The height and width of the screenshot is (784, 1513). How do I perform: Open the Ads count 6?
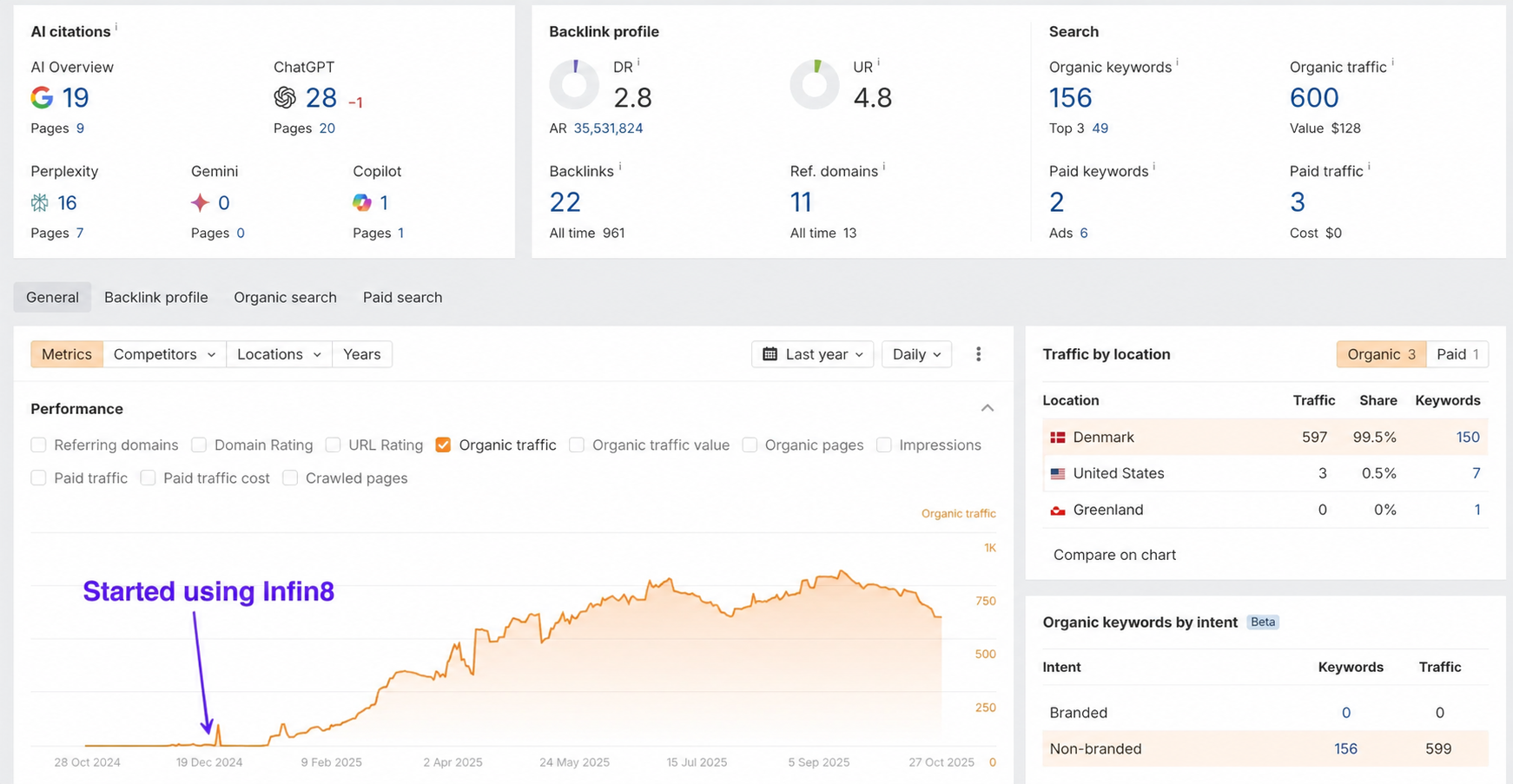1083,233
